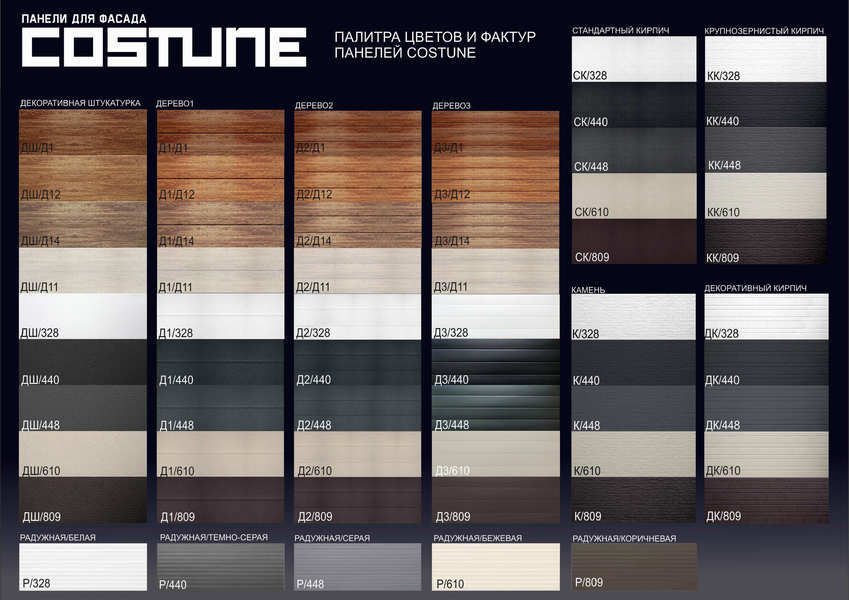Select the Д2/448 grey swatch
The width and height of the screenshot is (849, 600).
click(358, 408)
